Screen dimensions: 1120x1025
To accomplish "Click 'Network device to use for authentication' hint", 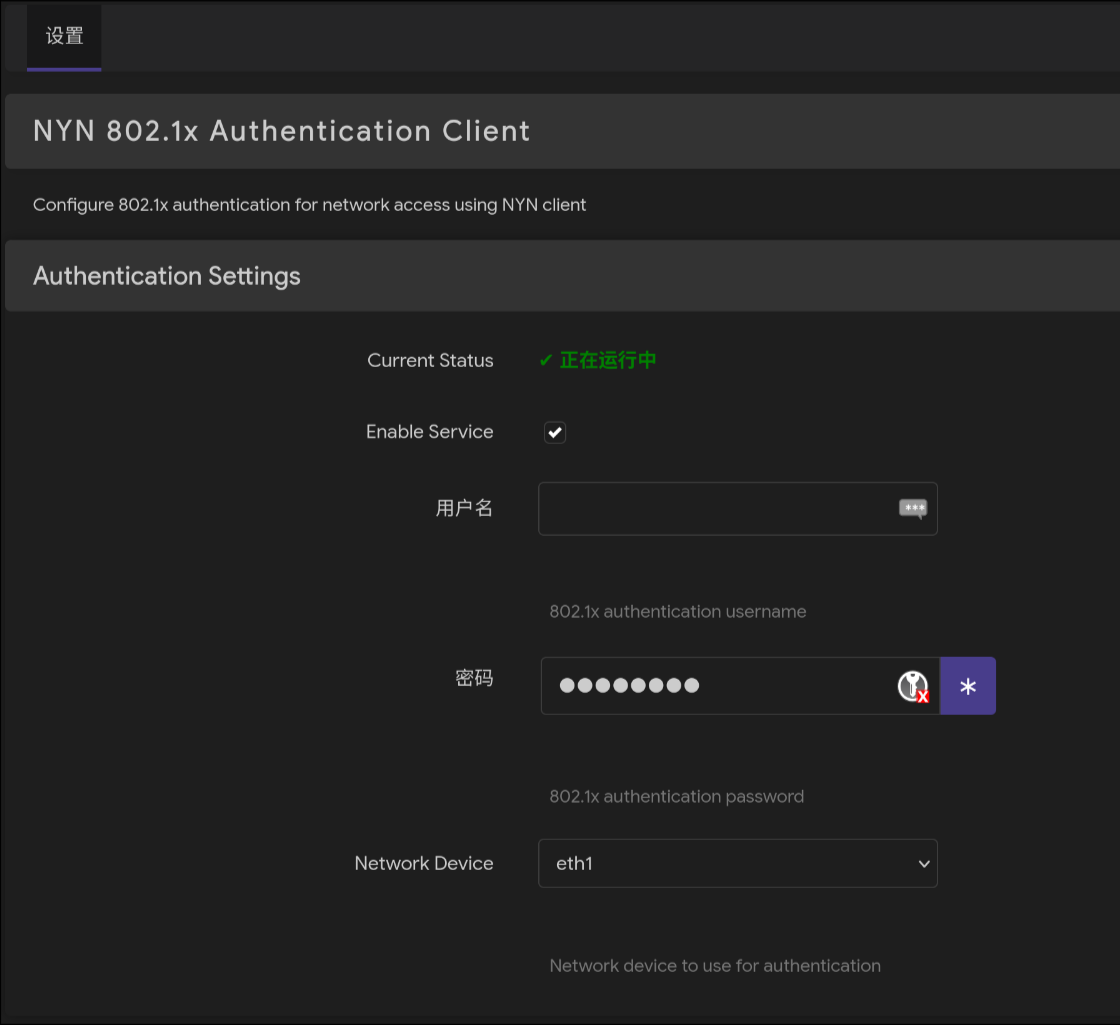I will 715,966.
